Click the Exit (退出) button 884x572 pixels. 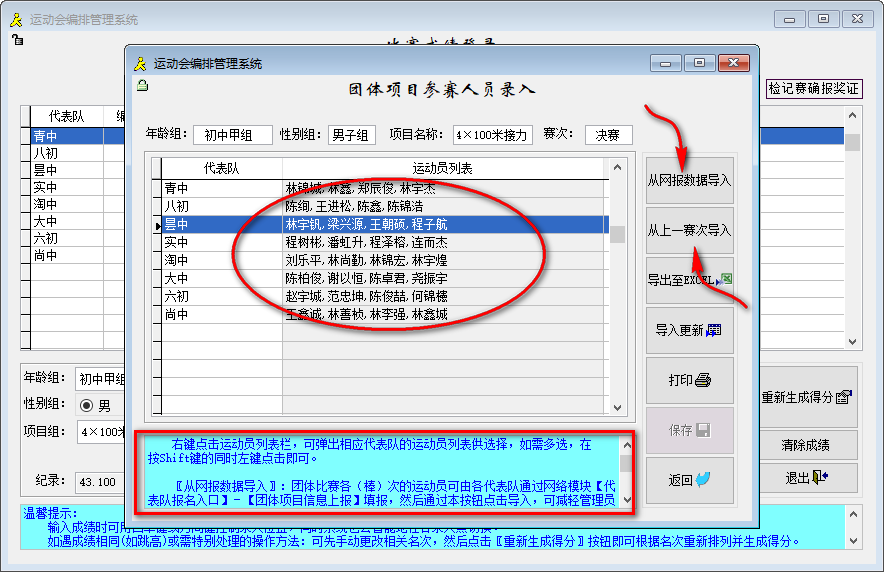coord(805,478)
